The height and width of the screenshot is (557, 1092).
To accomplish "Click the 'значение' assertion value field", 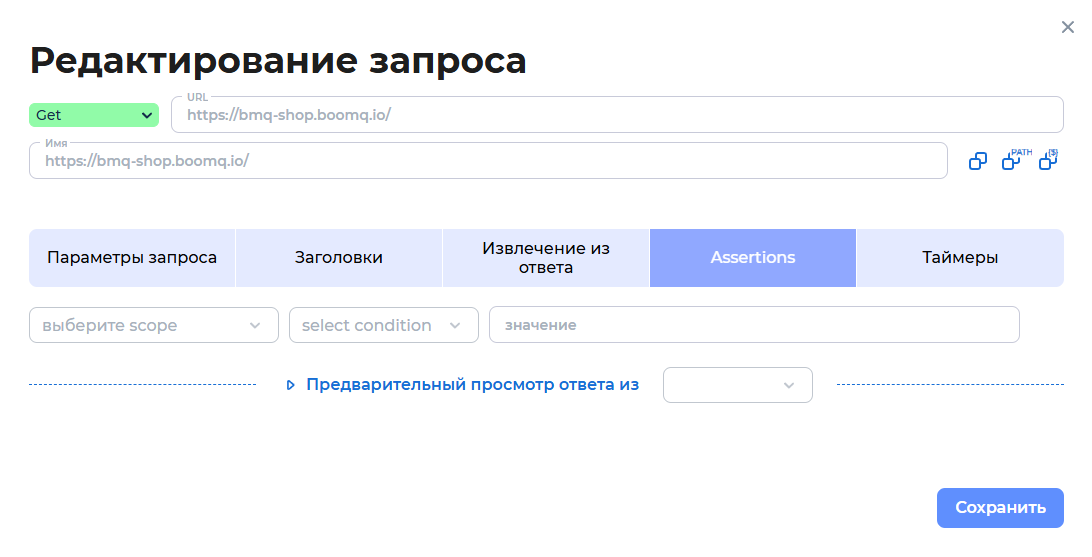I will tap(754, 325).
